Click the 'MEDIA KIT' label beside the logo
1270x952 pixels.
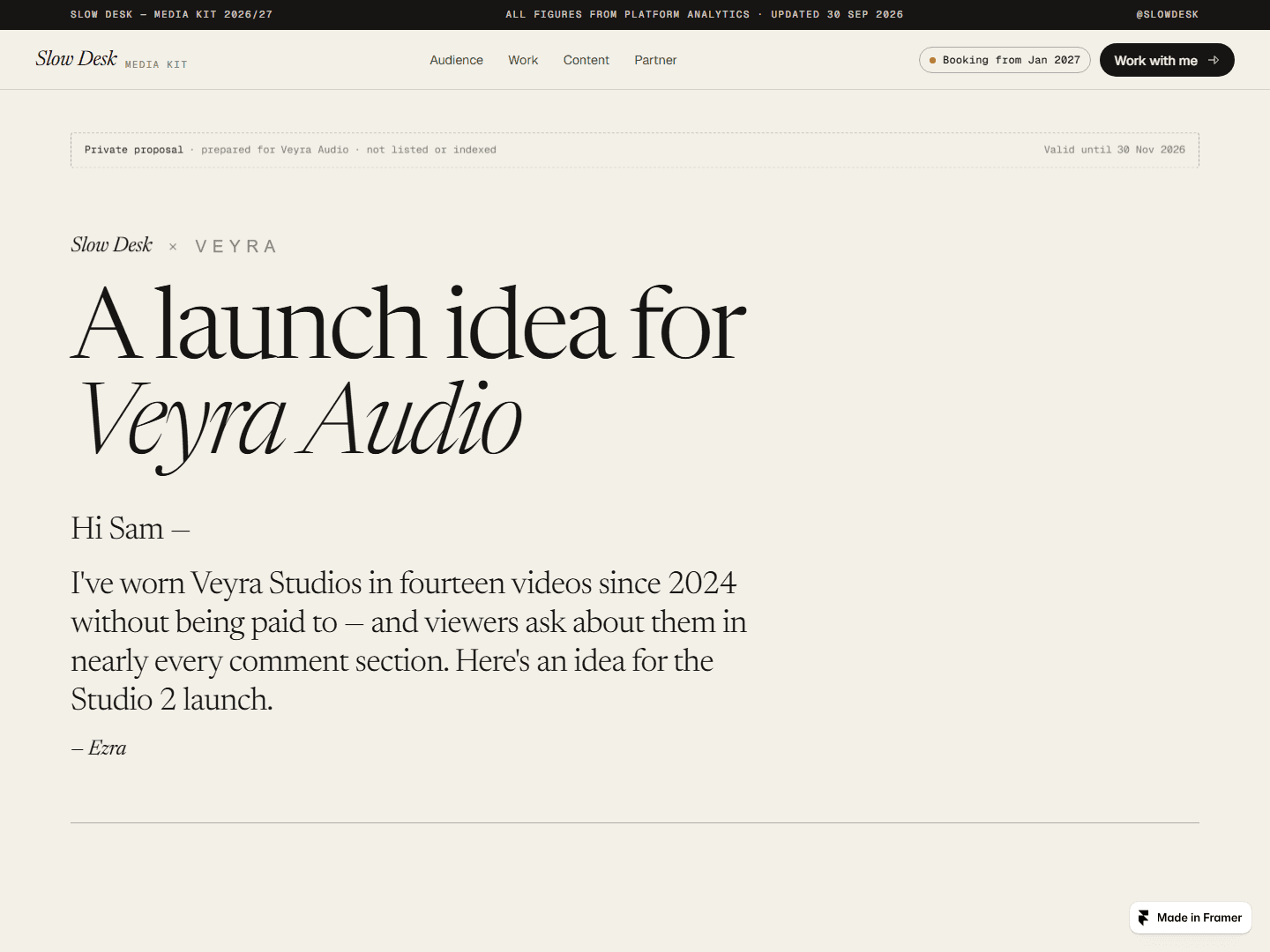(156, 64)
